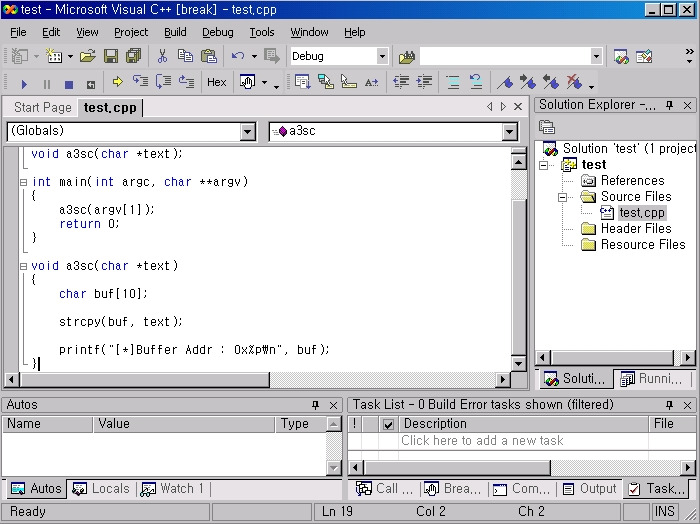Screen dimensions: 700x524
Task: Click the editor vertical scrollbar down arrow
Action: (x=518, y=364)
